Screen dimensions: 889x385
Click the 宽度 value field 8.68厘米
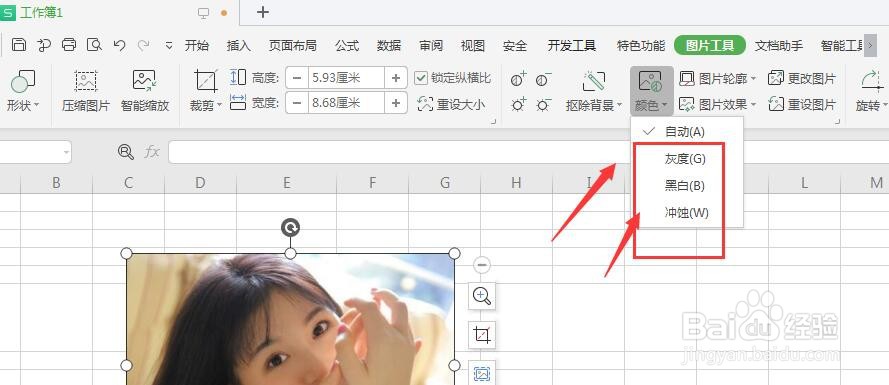click(346, 103)
